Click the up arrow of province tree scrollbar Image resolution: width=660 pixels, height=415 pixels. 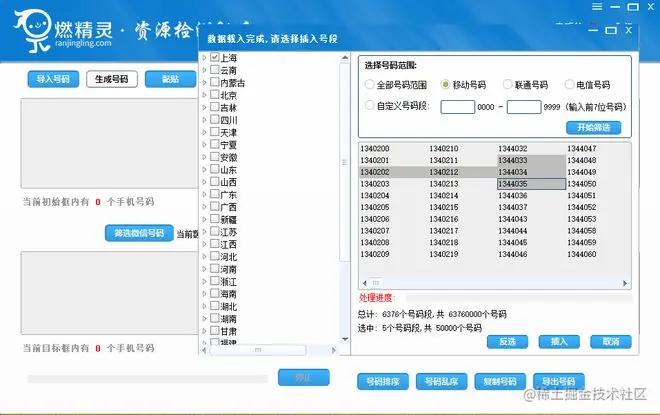coord(345,57)
